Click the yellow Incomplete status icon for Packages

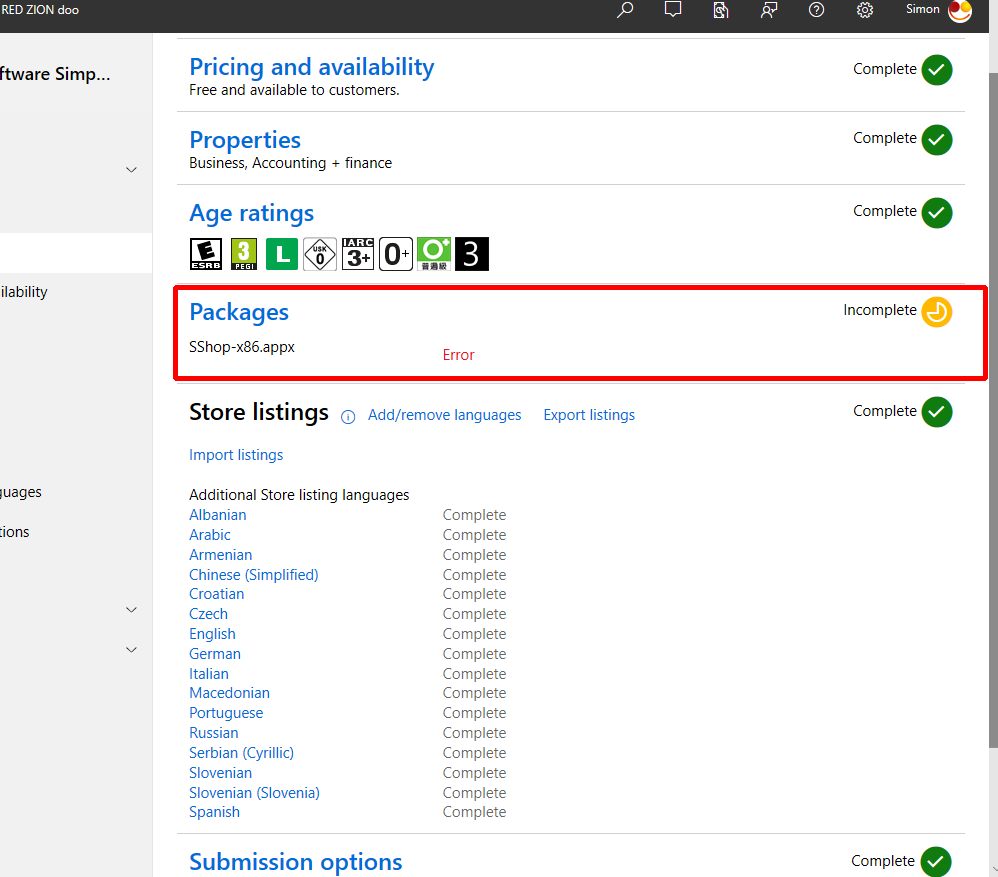point(937,312)
